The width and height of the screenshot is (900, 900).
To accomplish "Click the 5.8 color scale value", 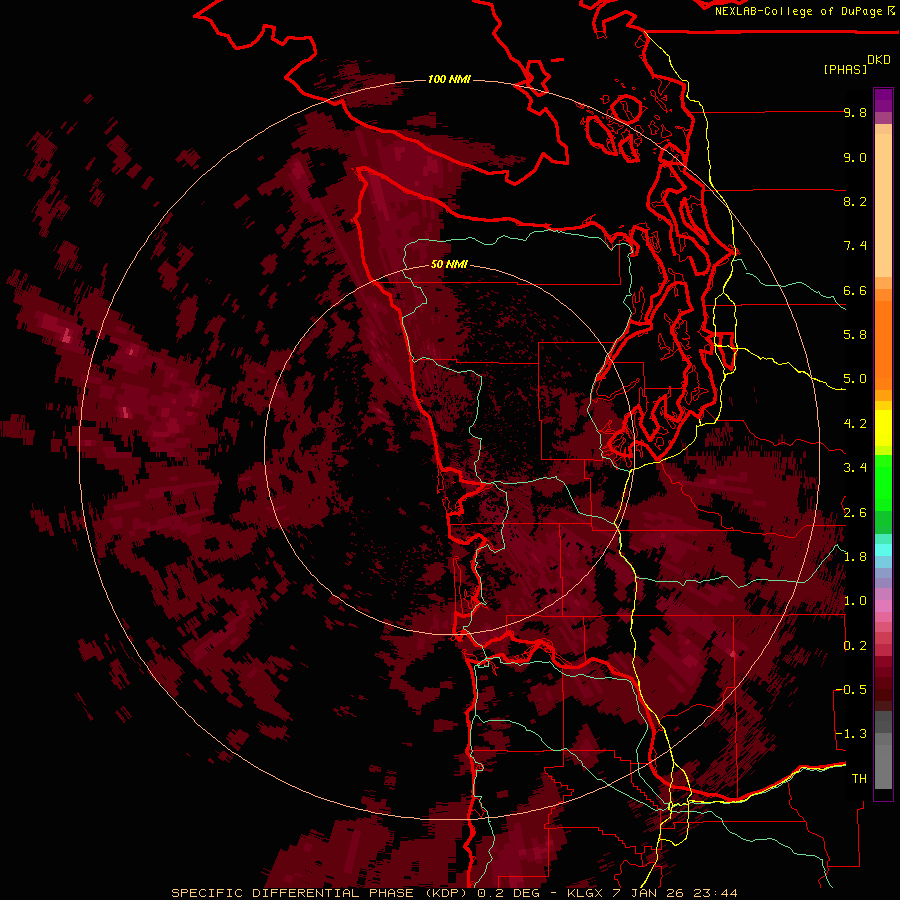I will 855,335.
